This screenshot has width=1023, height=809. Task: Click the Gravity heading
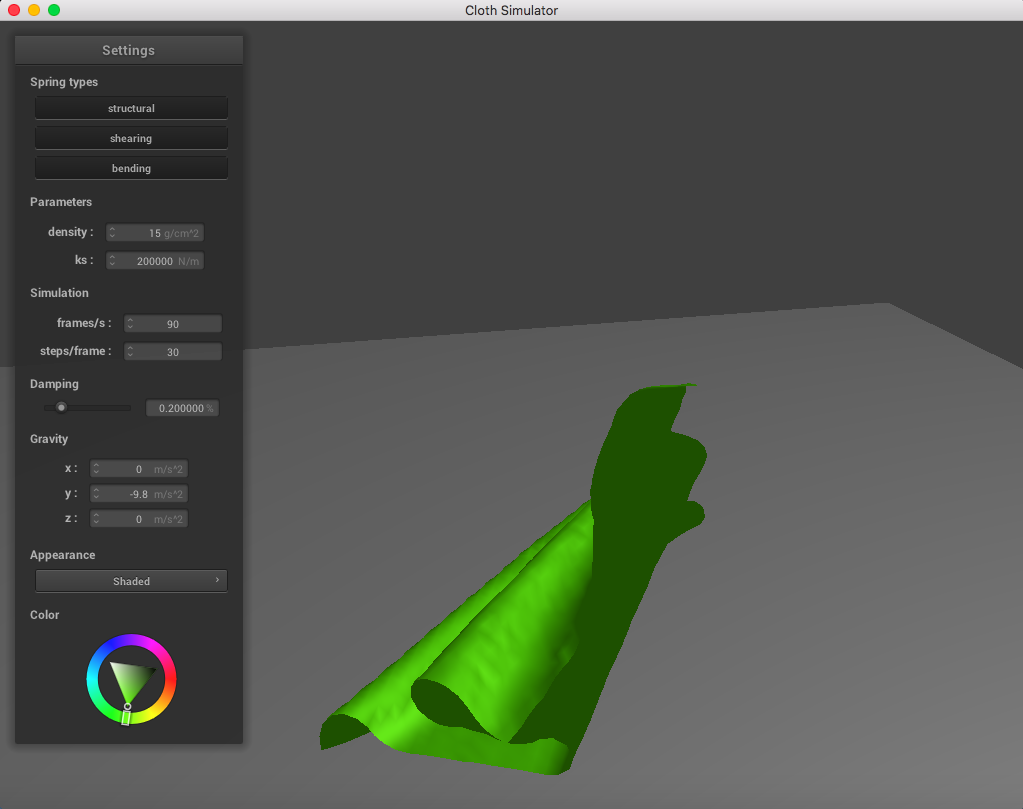click(49, 439)
